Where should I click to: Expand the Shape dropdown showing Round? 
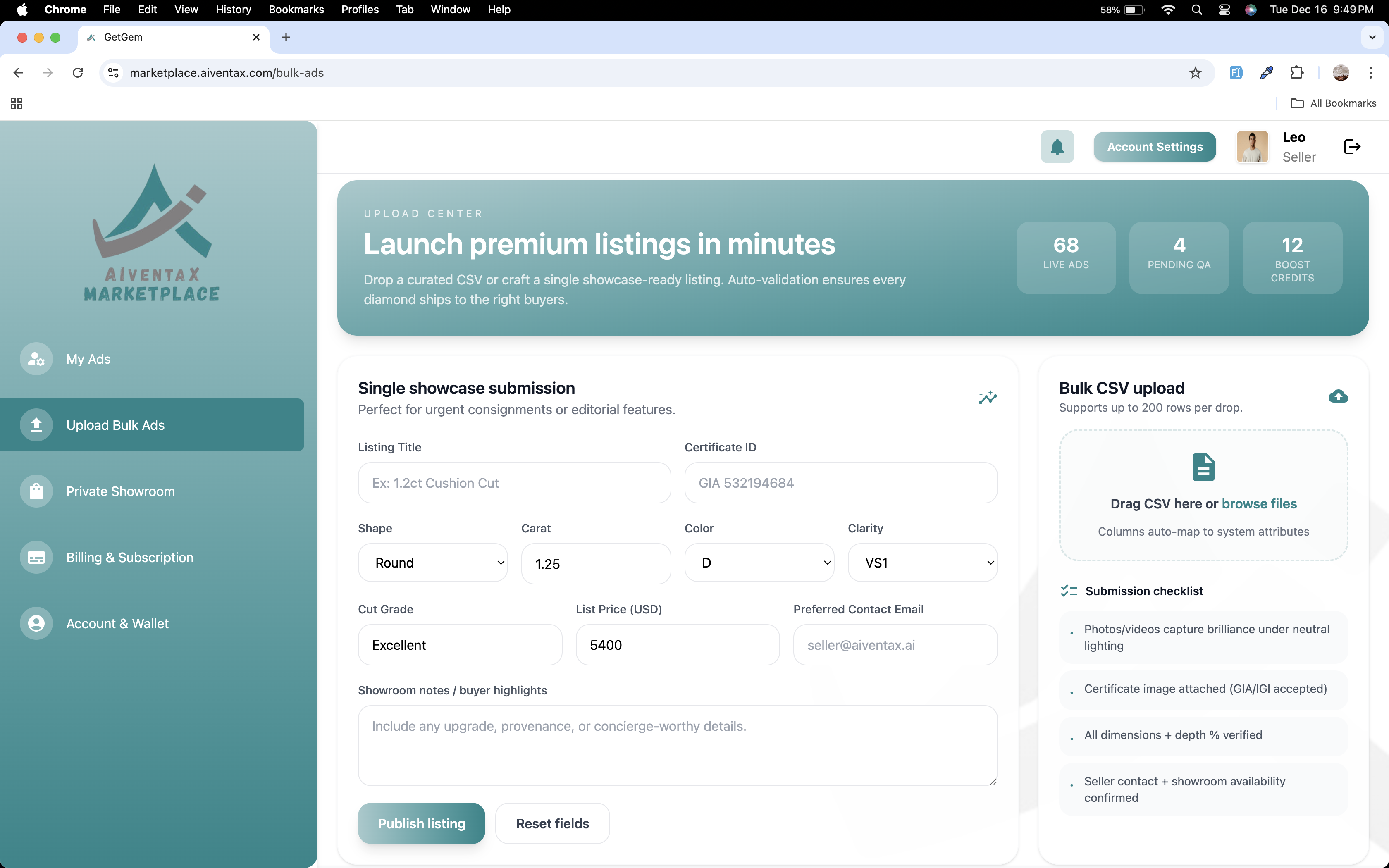click(433, 563)
